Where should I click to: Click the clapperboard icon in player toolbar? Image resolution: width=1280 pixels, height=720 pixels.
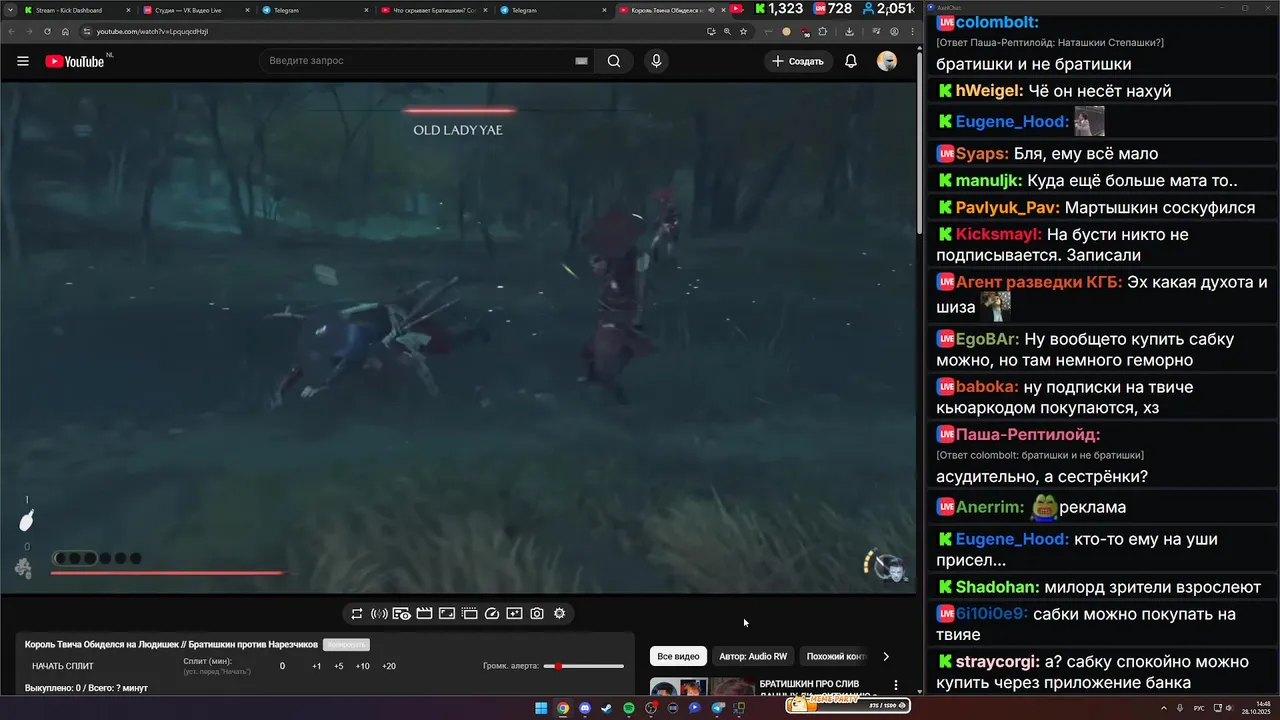[424, 613]
